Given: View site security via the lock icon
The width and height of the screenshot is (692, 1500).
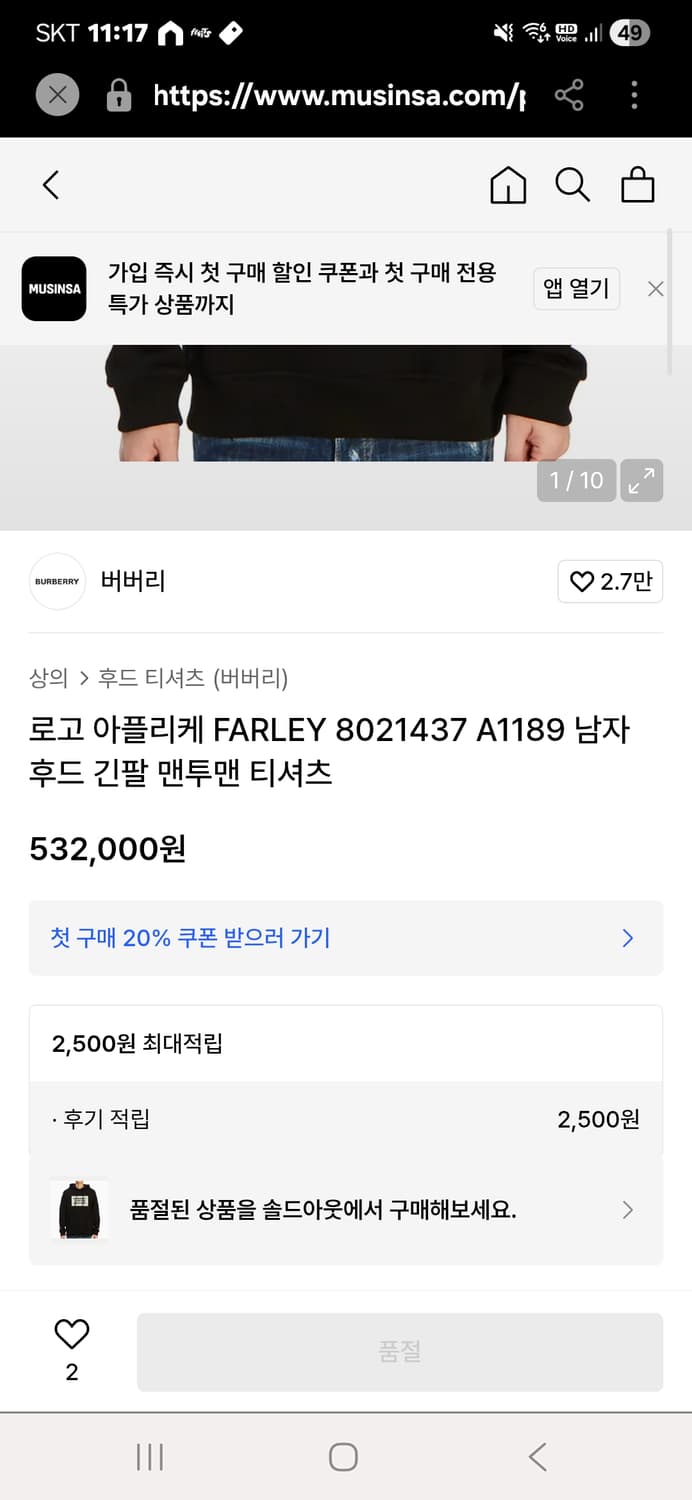Looking at the screenshot, I should tap(120, 95).
